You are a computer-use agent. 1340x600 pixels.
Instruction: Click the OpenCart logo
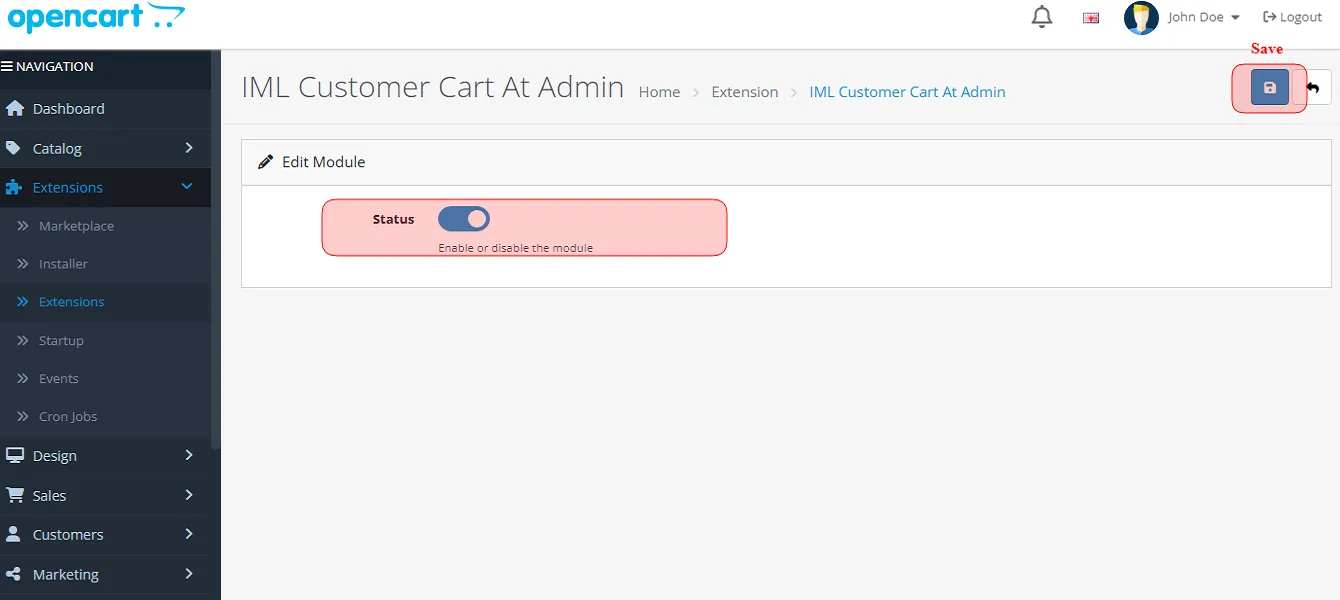(x=97, y=17)
